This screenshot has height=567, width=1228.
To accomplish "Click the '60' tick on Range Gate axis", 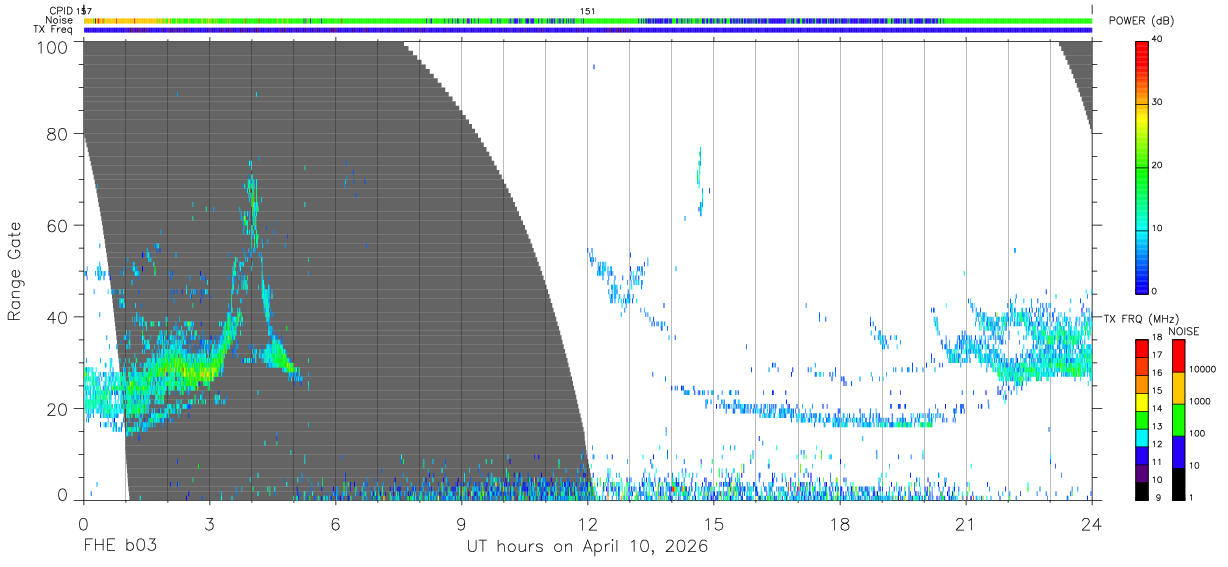I will click(x=59, y=225).
